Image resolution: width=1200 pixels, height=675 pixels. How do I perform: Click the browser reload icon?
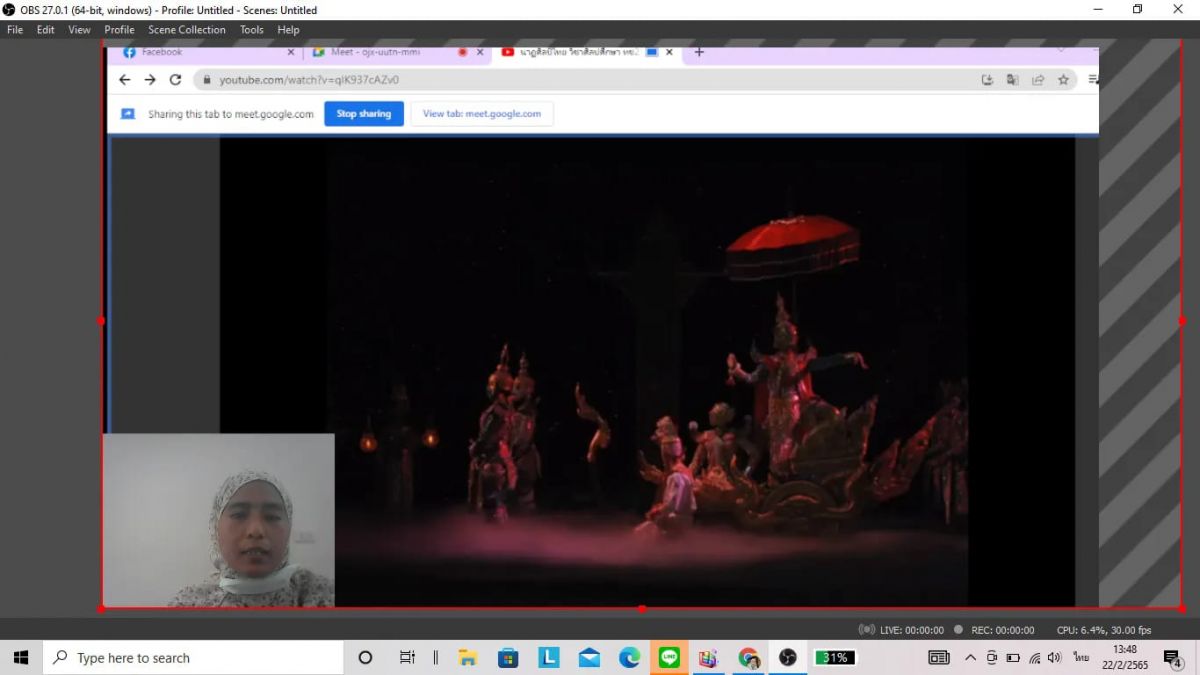point(176,80)
